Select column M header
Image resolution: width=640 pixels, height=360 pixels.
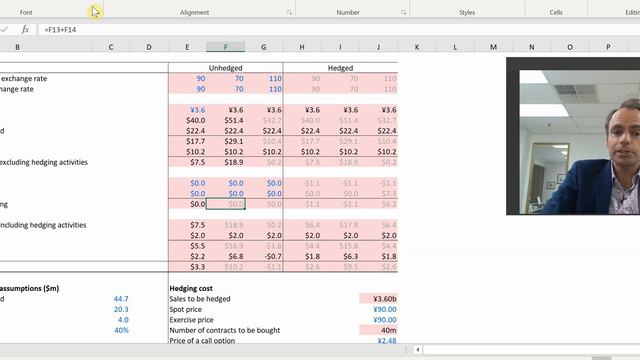pos(493,47)
